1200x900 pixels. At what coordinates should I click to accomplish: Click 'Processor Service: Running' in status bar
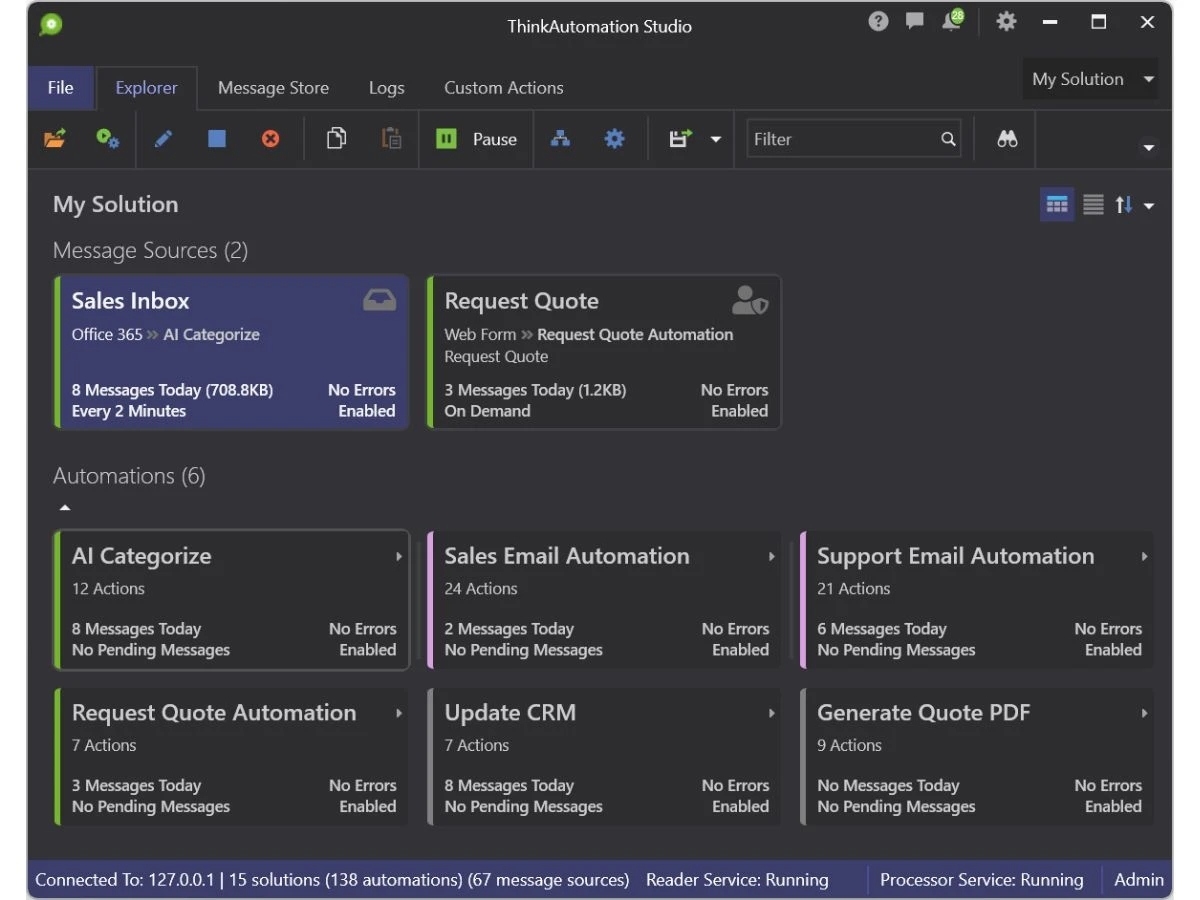click(x=981, y=880)
